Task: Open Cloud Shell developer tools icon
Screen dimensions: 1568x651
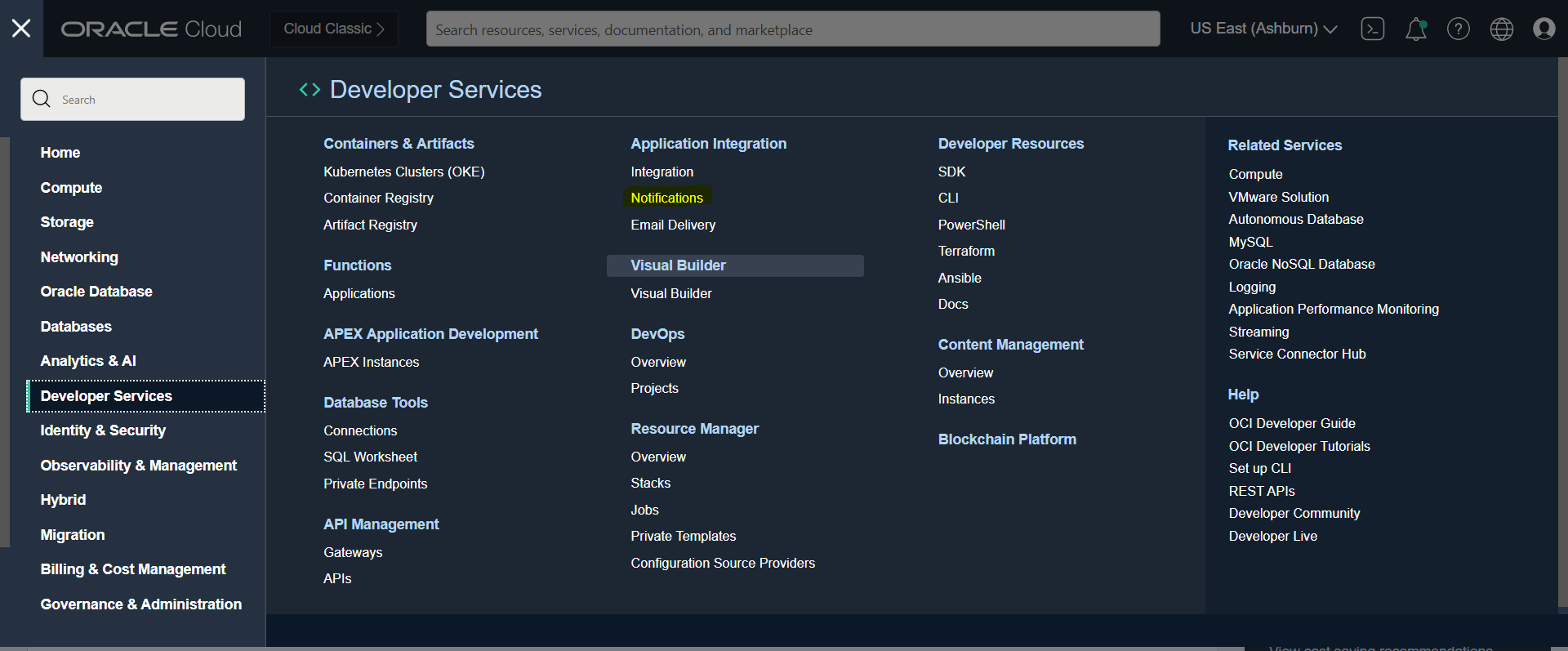Action: 1372,29
